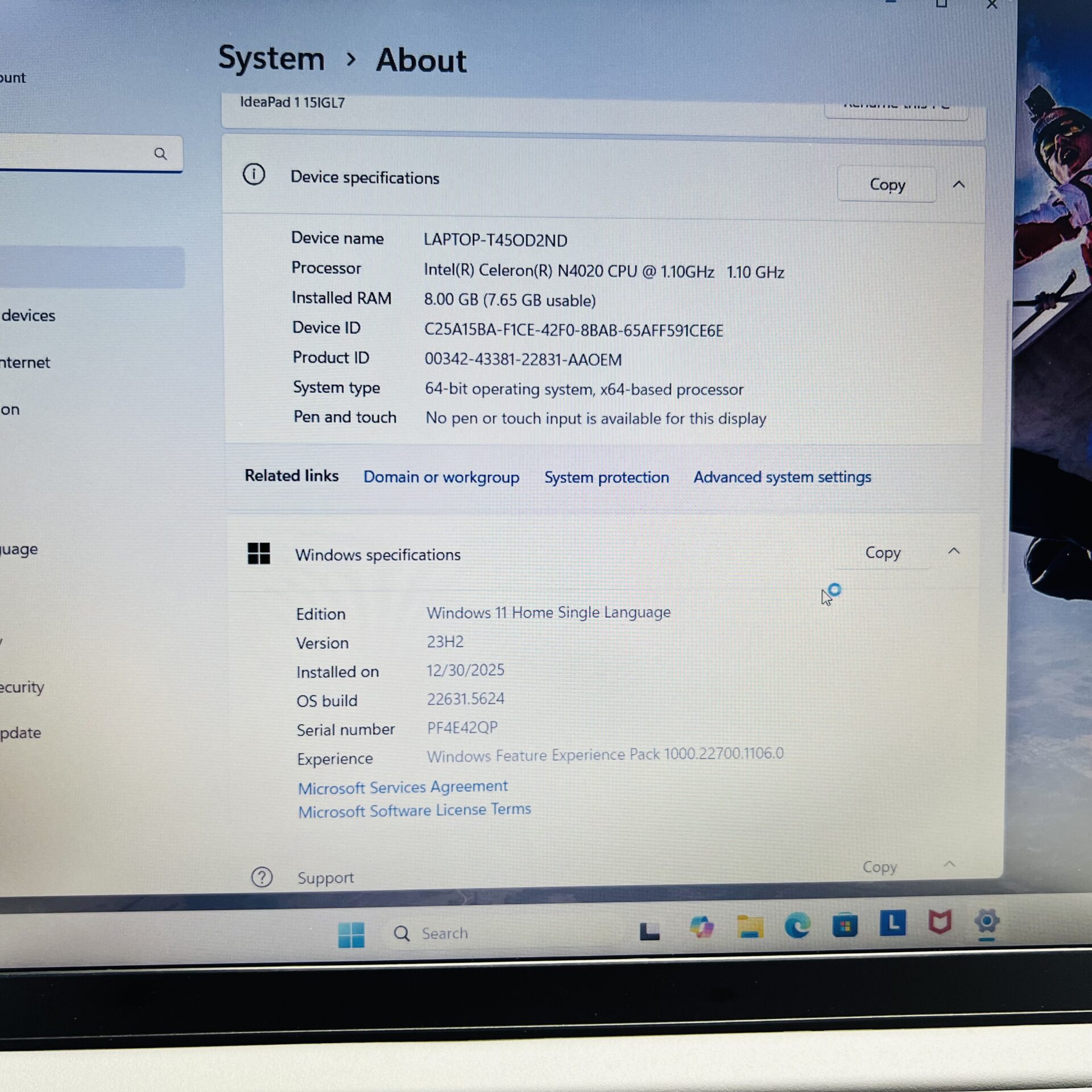Open the System protection link
Screen dimensions: 1092x1092
tap(606, 477)
